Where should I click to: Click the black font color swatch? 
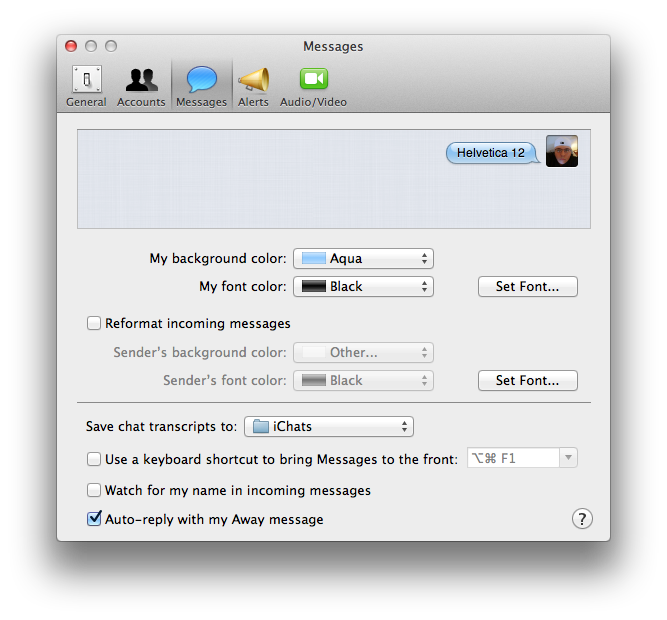[314, 287]
